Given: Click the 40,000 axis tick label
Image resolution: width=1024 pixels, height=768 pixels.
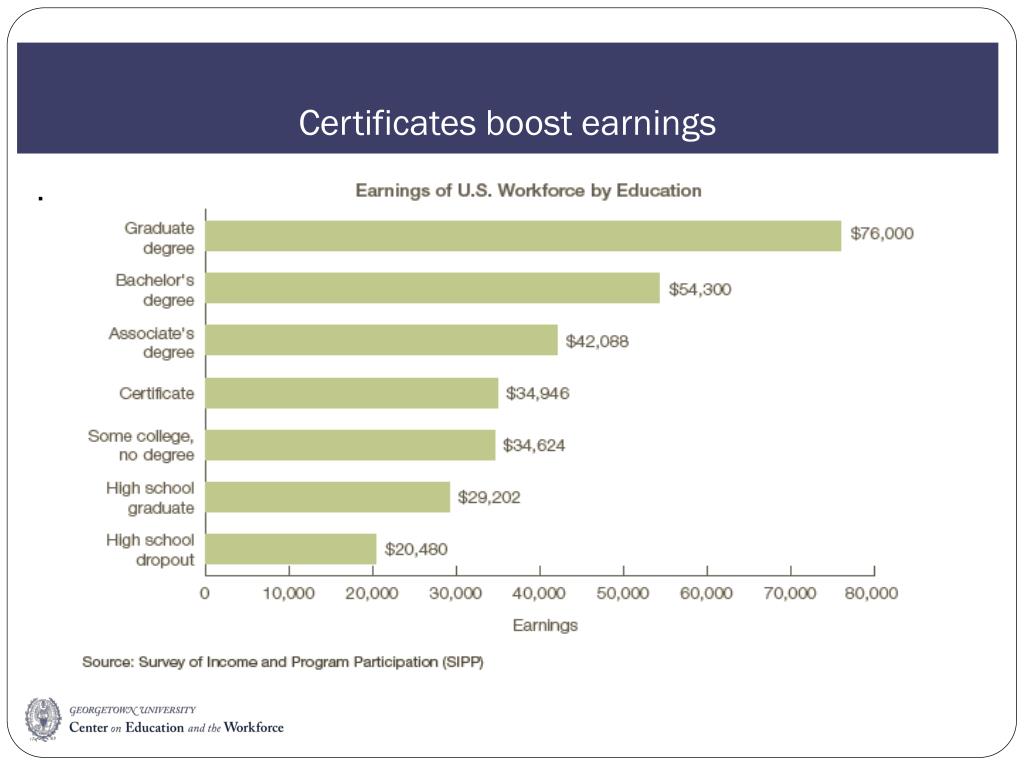Looking at the screenshot, I should pos(539,593).
